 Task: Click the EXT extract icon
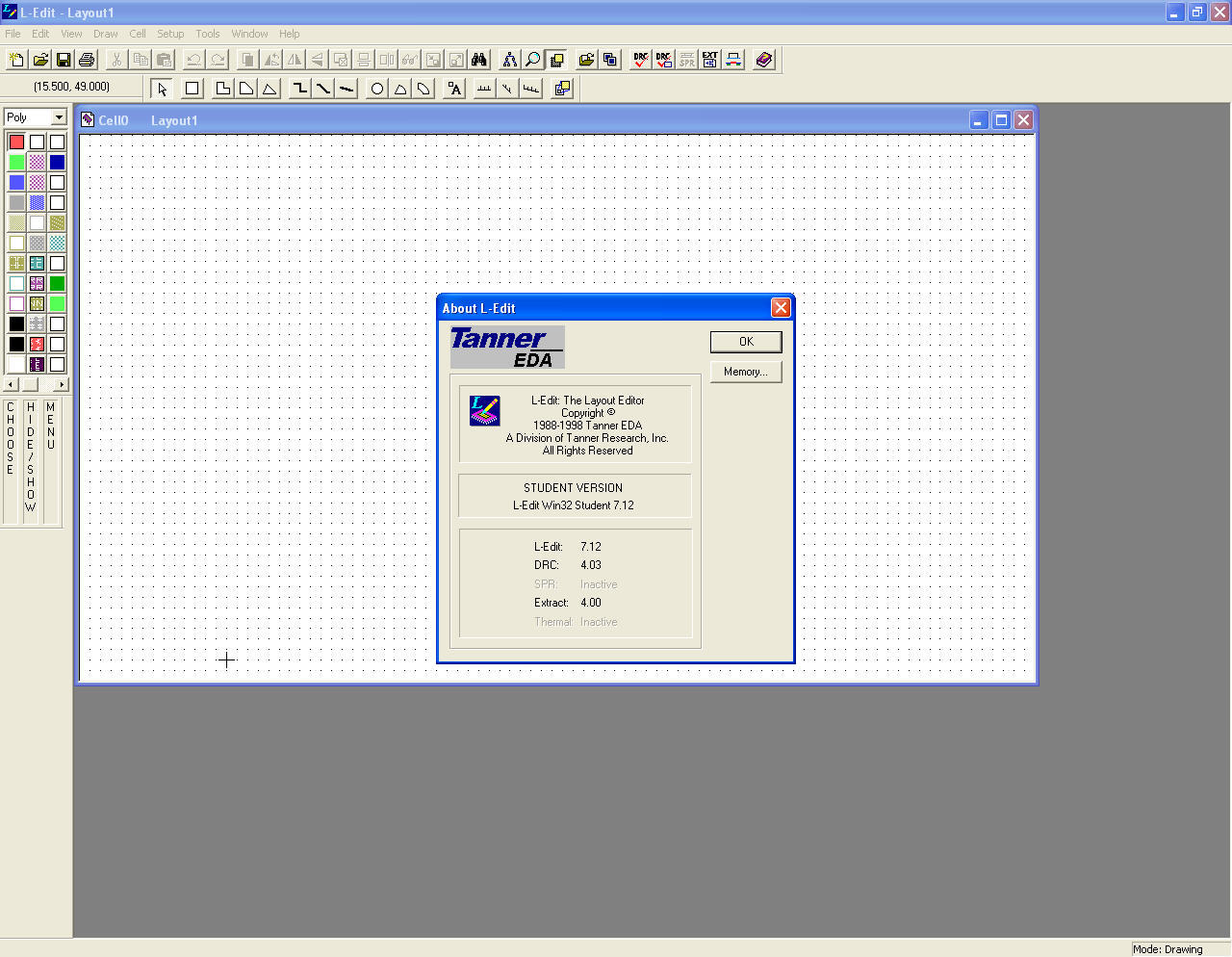point(709,60)
